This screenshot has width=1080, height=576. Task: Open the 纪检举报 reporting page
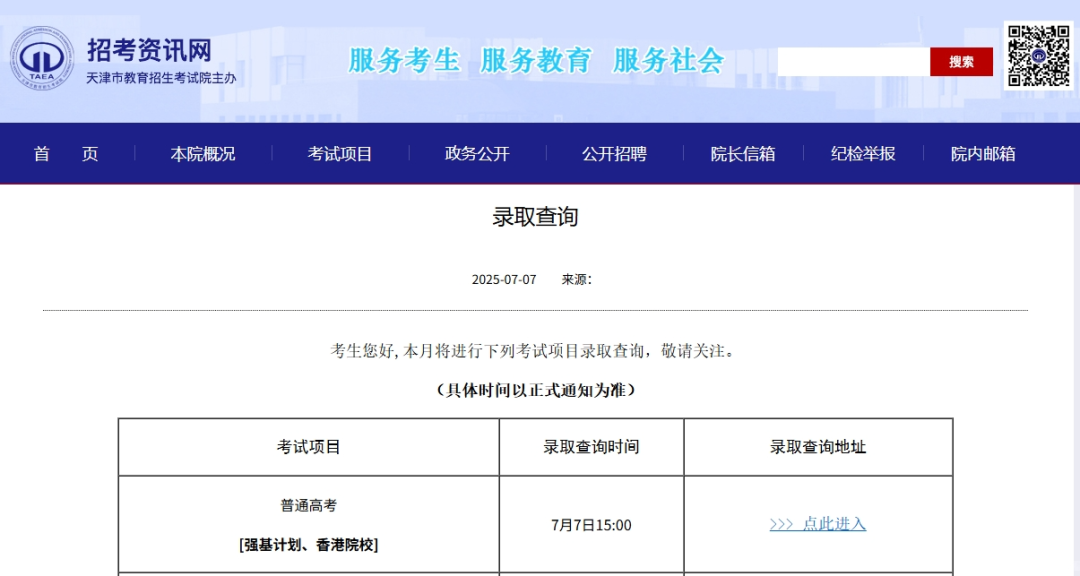866,154
